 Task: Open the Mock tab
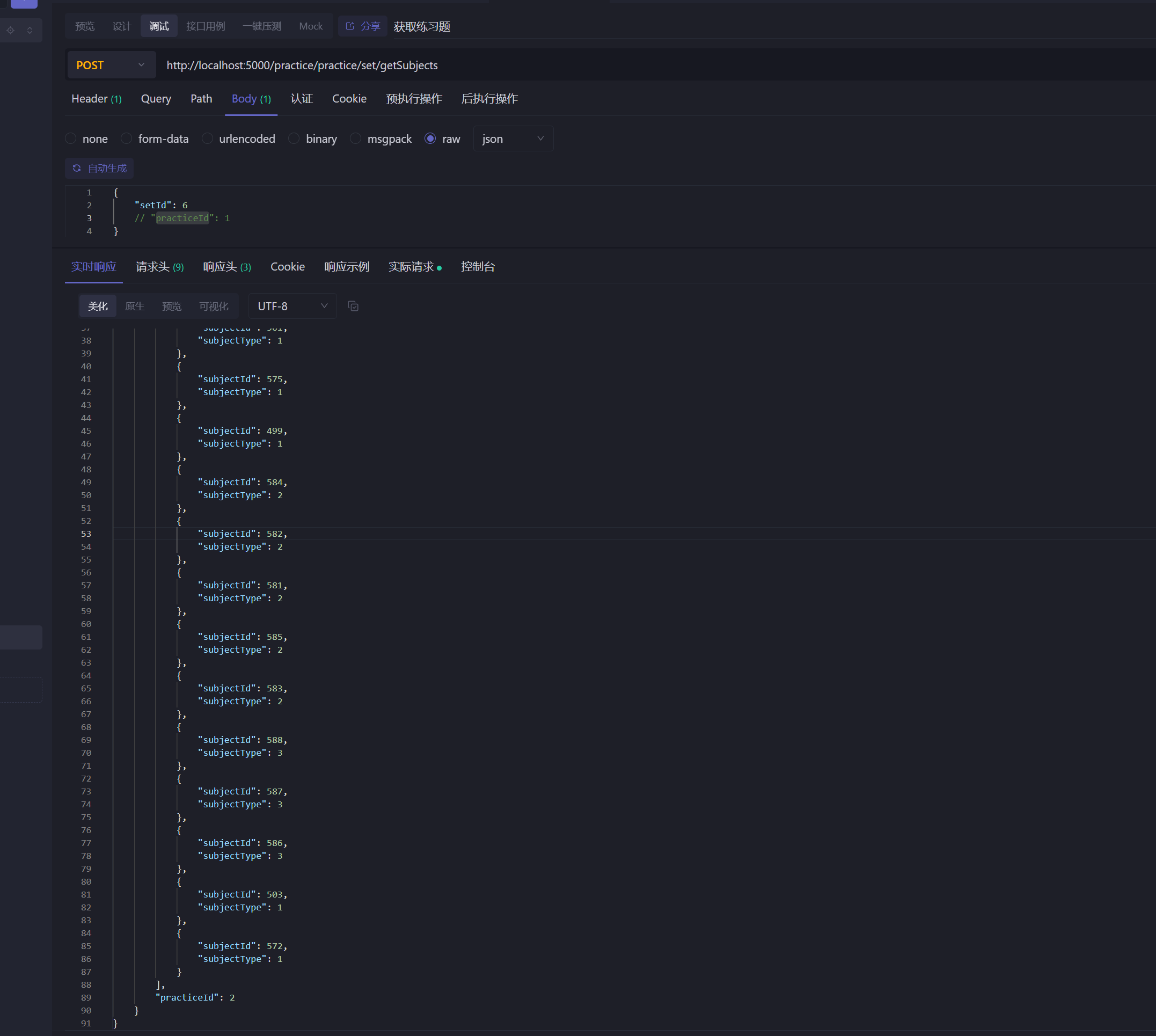311,26
